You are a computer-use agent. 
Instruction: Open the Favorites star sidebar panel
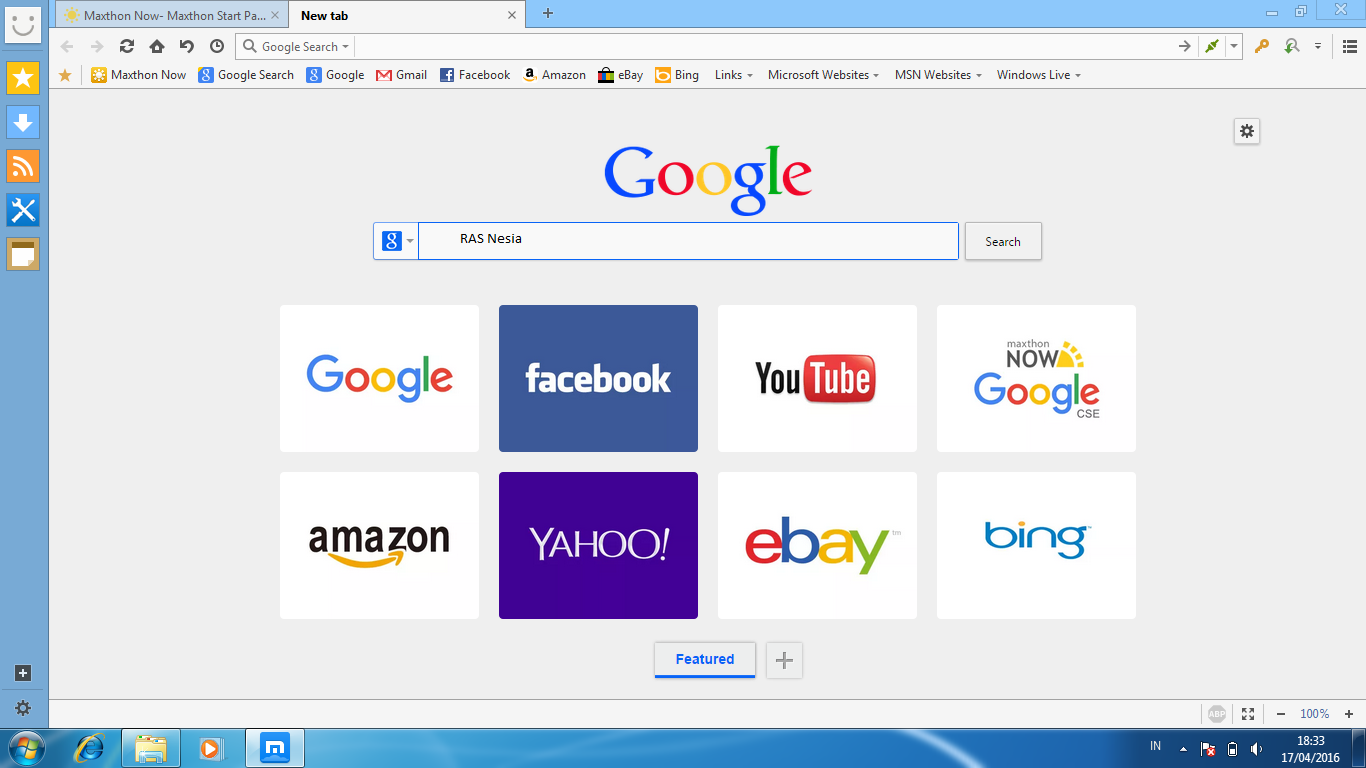(x=23, y=78)
